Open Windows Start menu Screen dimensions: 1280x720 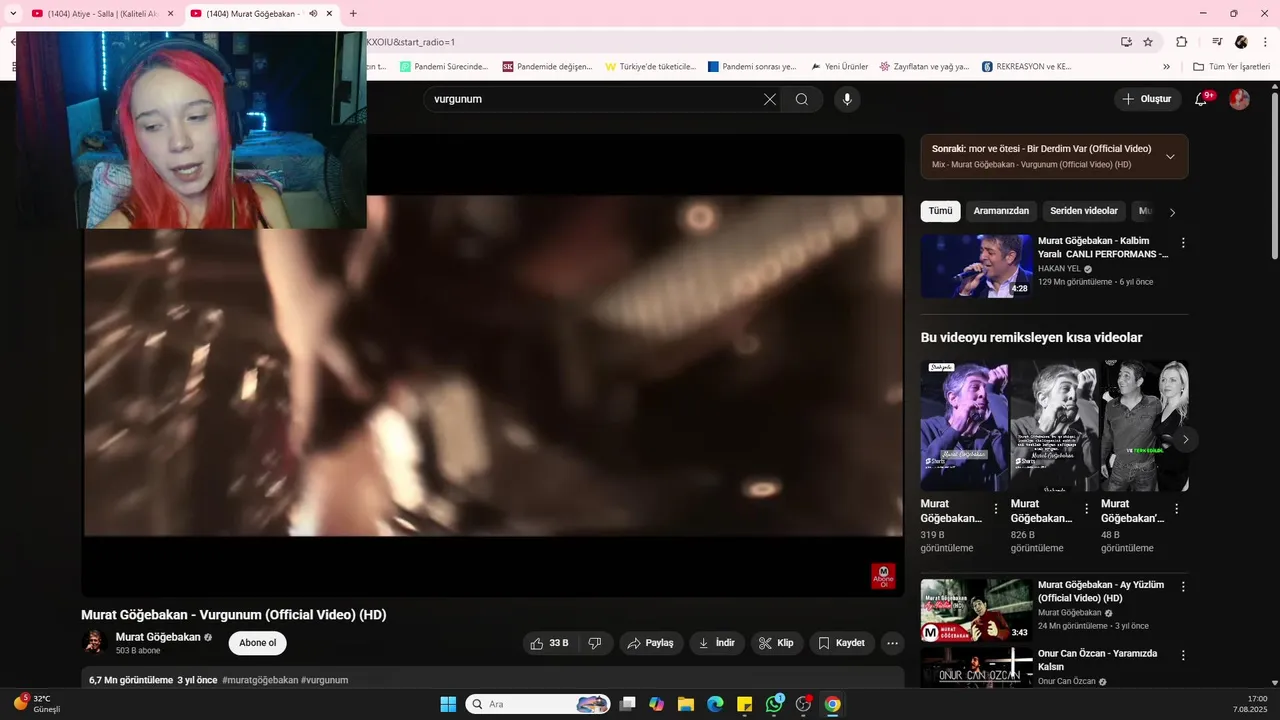point(448,704)
